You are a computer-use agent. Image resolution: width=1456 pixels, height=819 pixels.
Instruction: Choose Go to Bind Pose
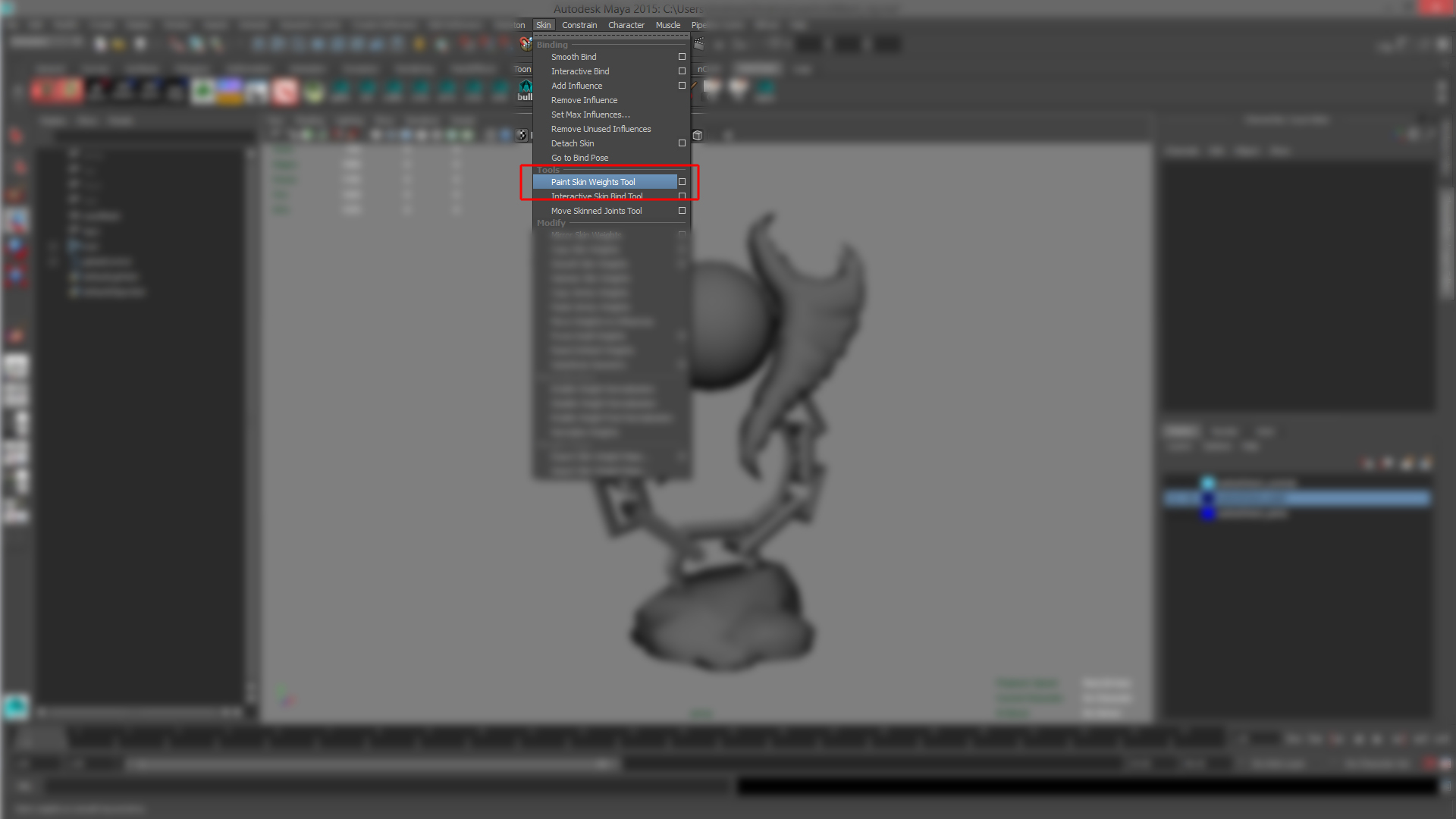[579, 158]
